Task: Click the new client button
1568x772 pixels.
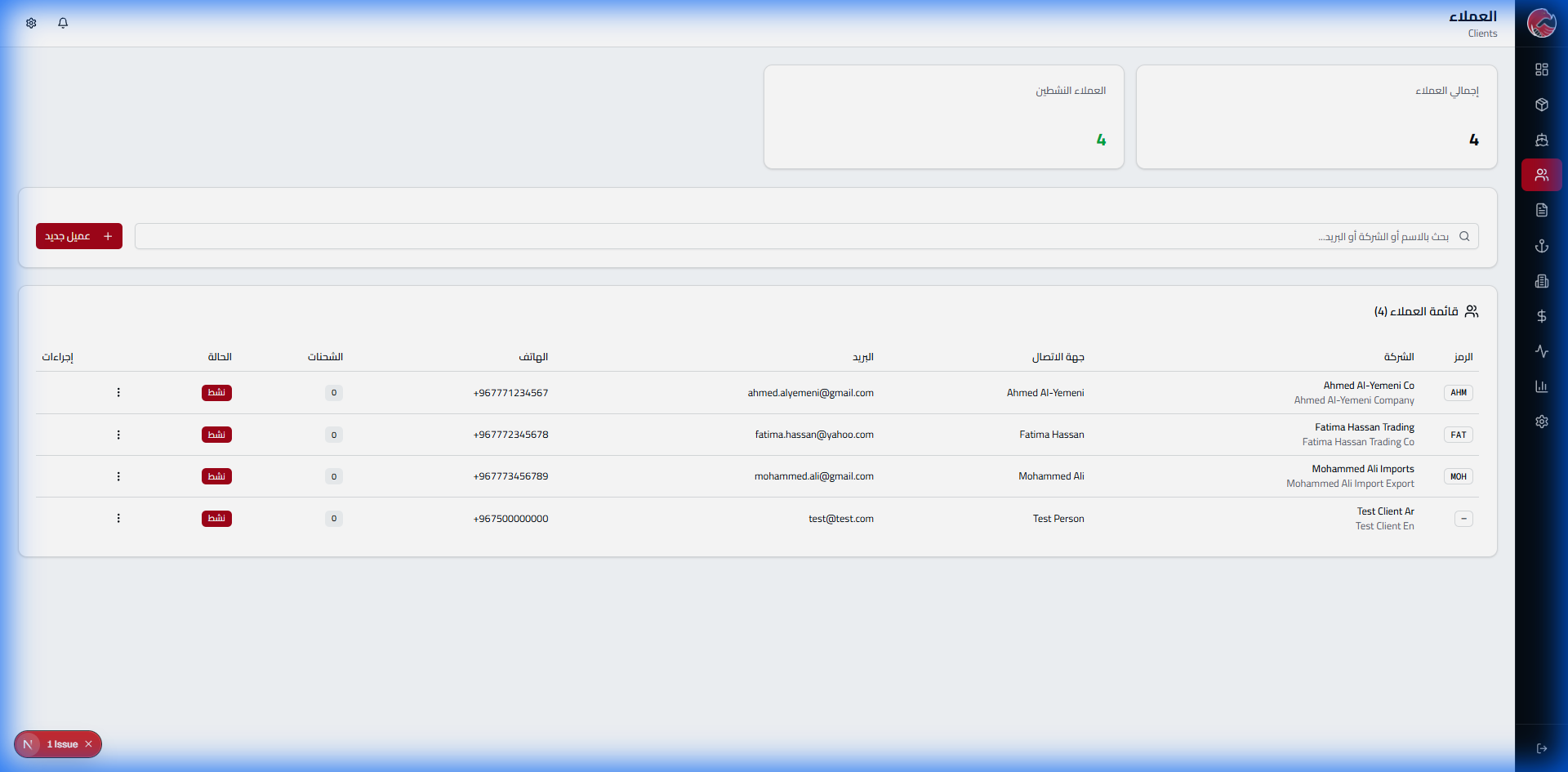Action: (79, 236)
